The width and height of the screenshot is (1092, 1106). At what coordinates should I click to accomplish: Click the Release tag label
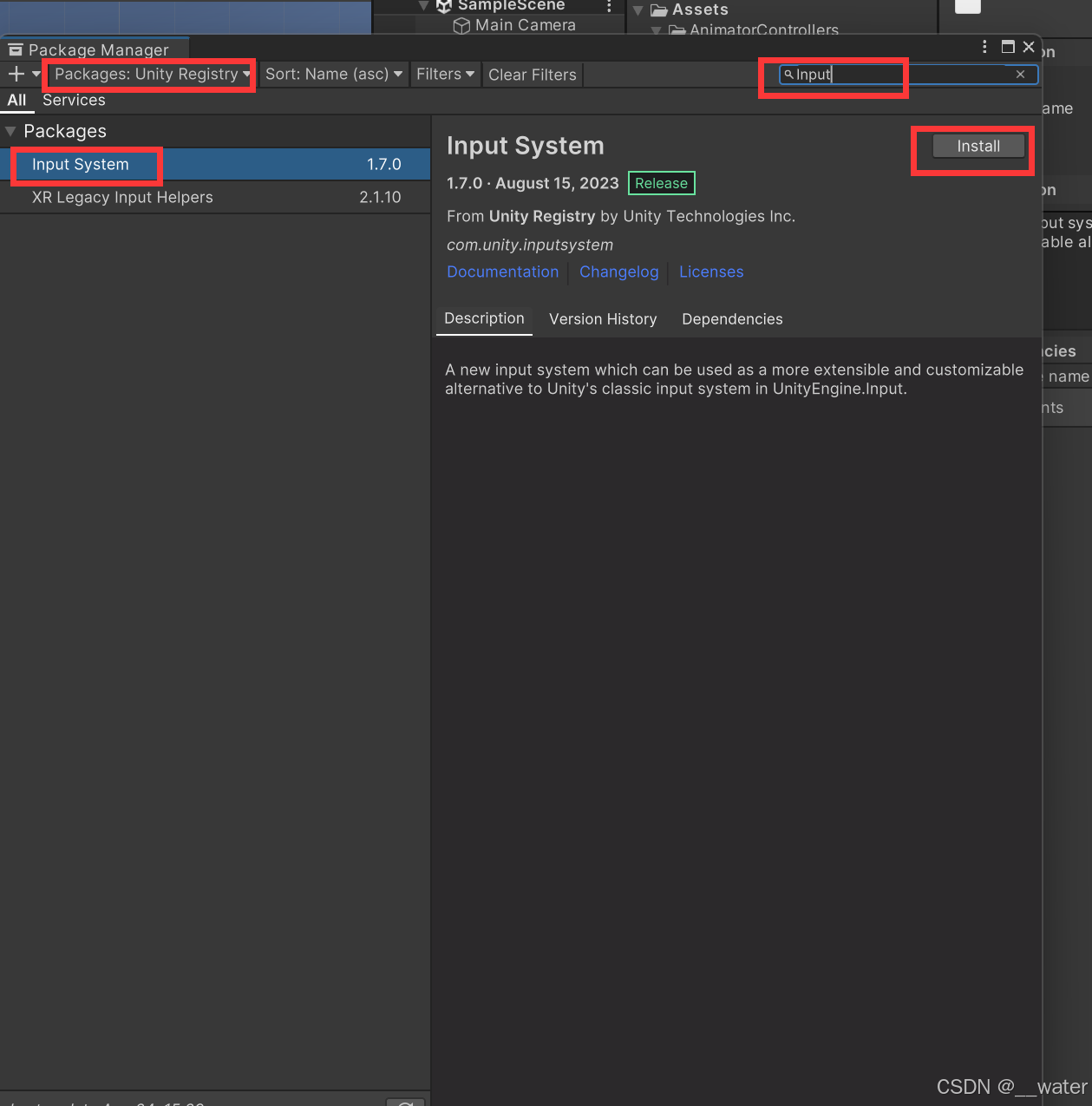click(661, 184)
